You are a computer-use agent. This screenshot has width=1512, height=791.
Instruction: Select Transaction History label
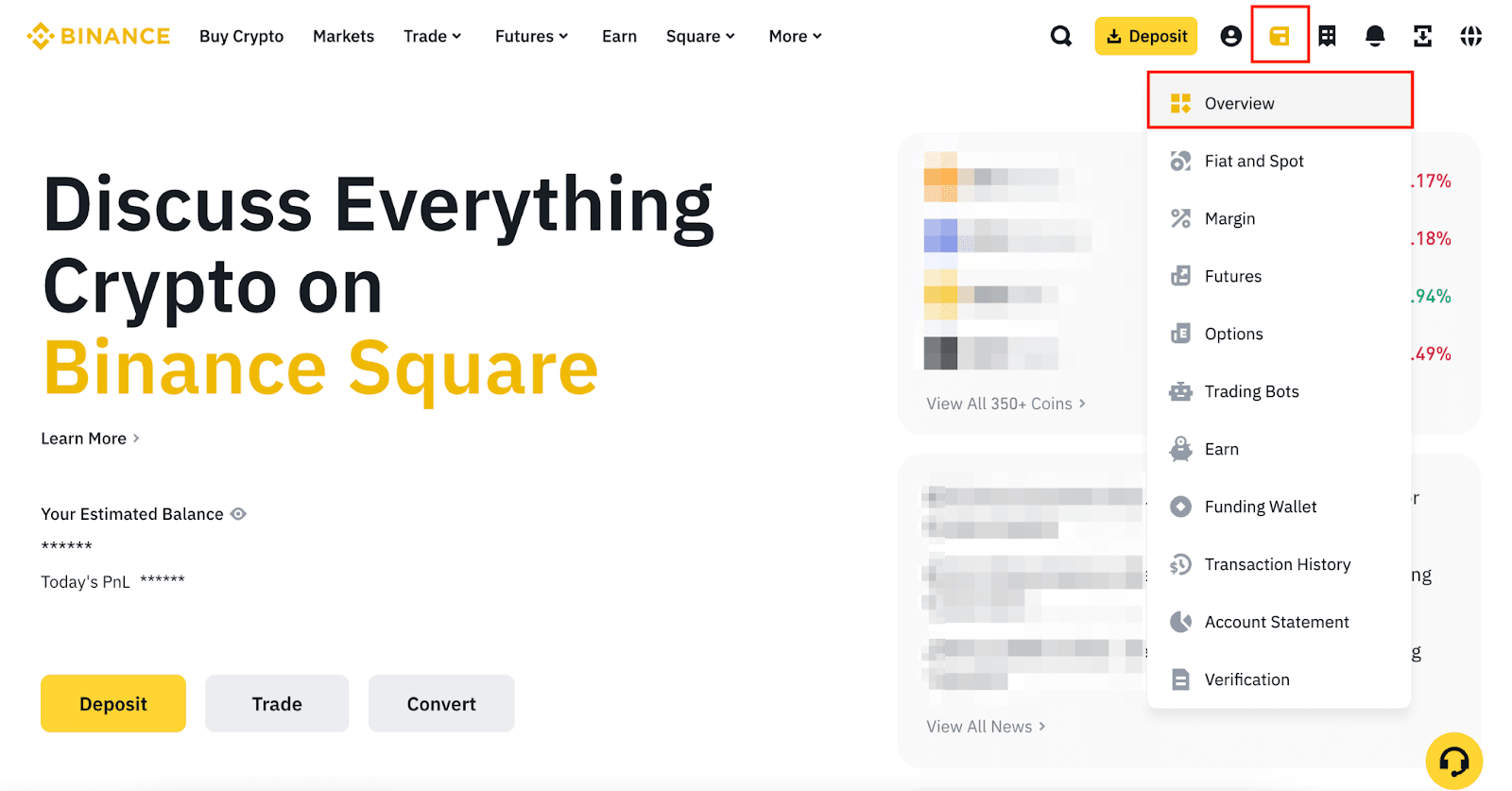click(x=1278, y=564)
